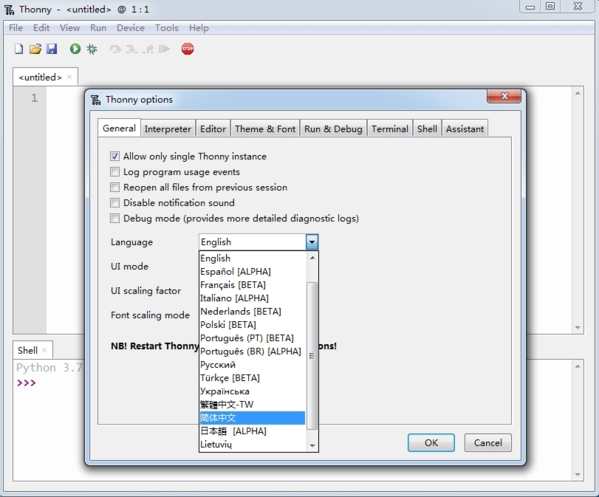
Task: Switch to the Interpreter tab
Action: pos(168,129)
